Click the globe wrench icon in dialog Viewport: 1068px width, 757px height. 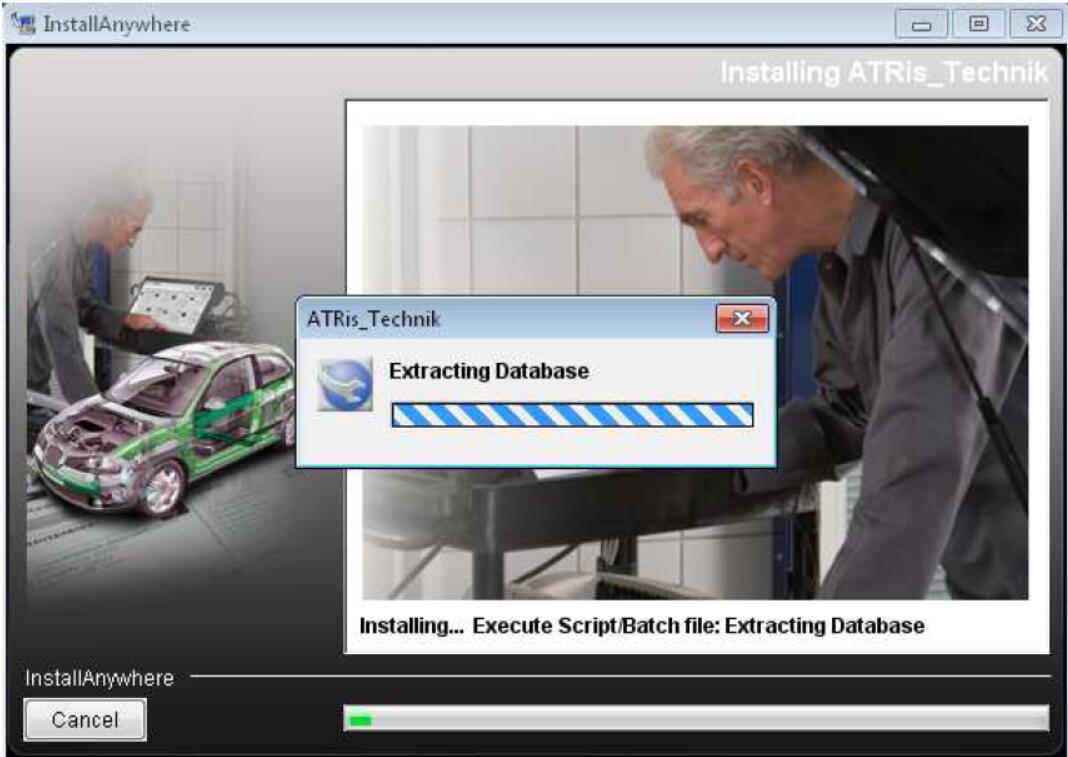345,384
